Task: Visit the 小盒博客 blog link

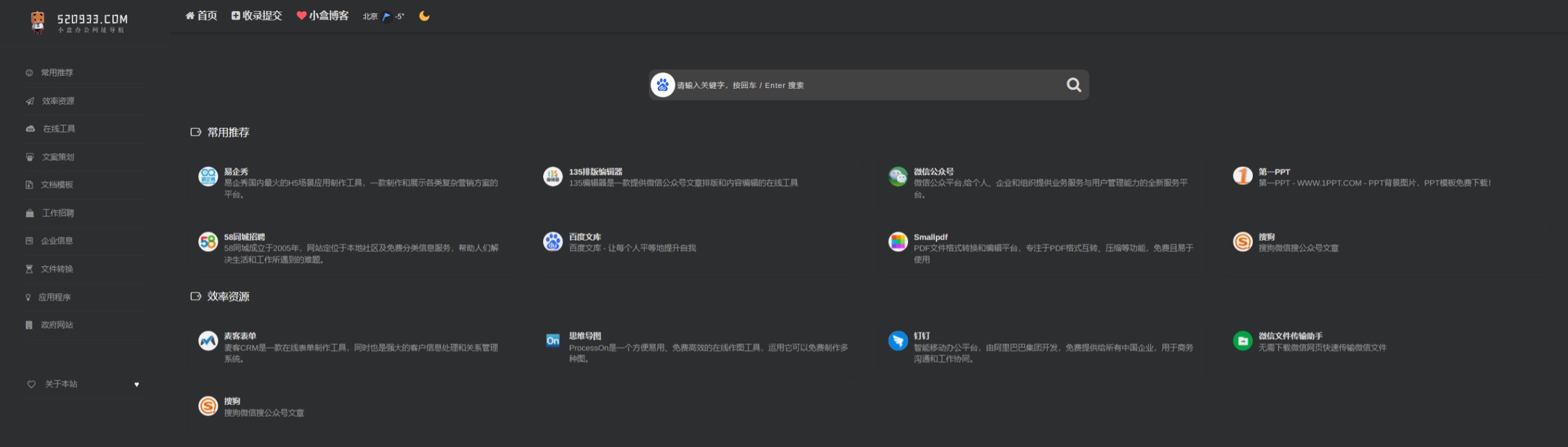Action: [x=323, y=16]
